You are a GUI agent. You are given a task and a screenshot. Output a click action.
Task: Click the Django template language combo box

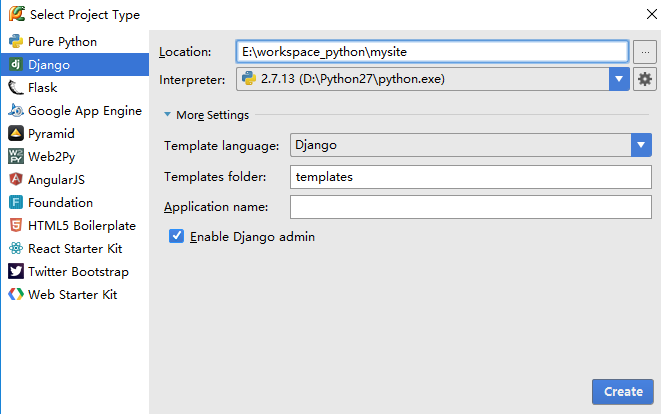[470, 145]
